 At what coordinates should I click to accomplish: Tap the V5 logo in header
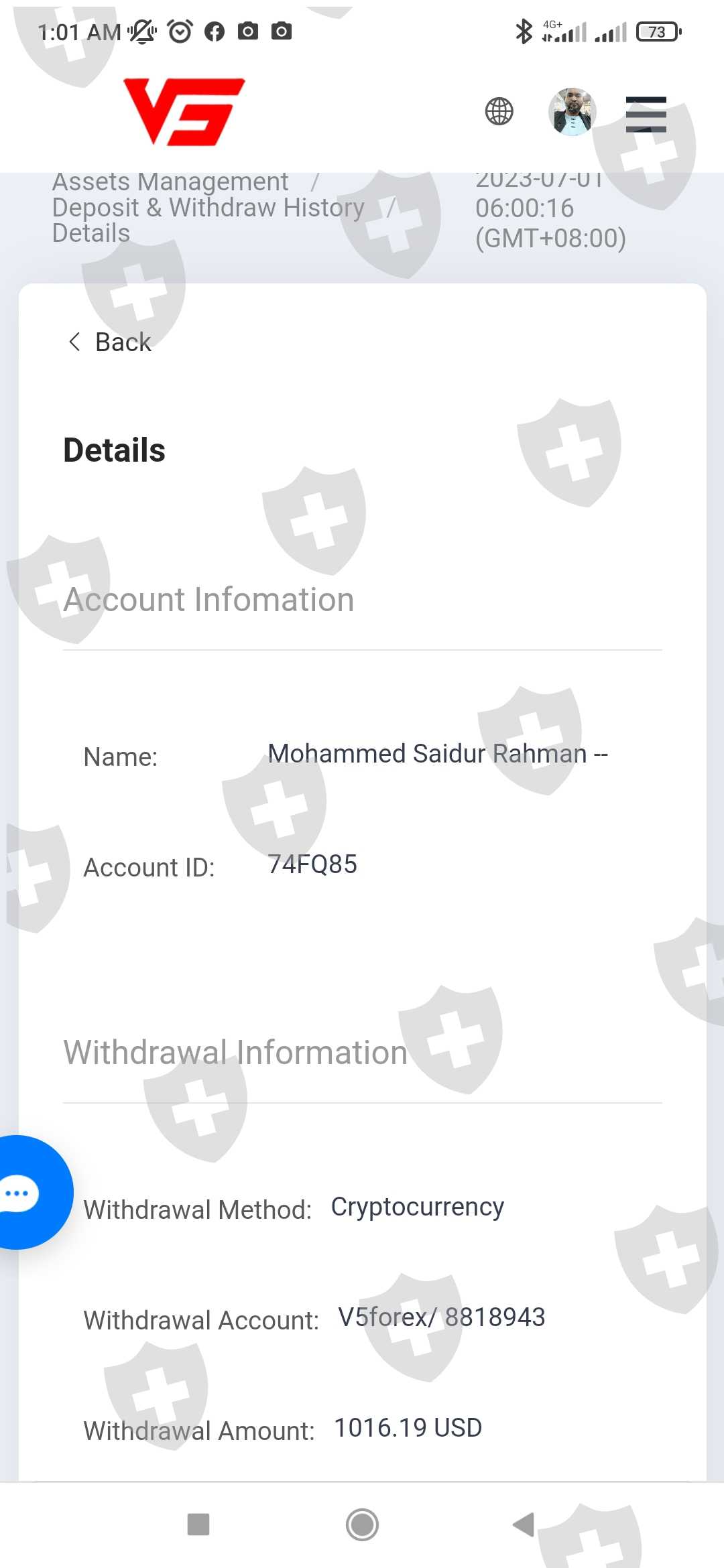coord(184,111)
